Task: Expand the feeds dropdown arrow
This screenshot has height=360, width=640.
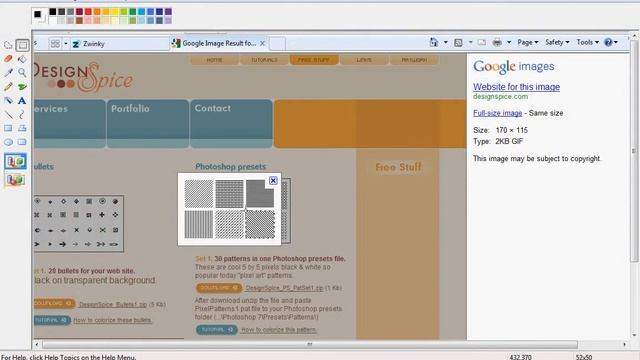Action: pyautogui.click(x=470, y=42)
